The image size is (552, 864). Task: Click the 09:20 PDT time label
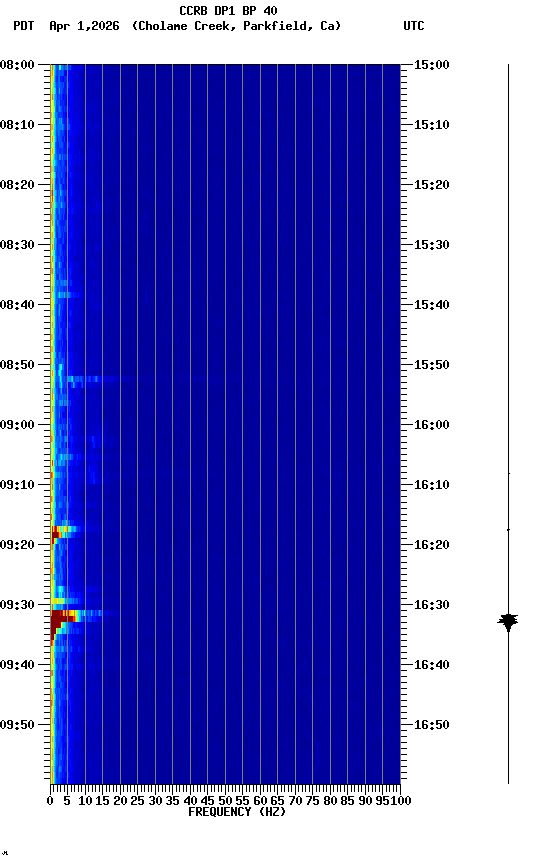[17, 545]
